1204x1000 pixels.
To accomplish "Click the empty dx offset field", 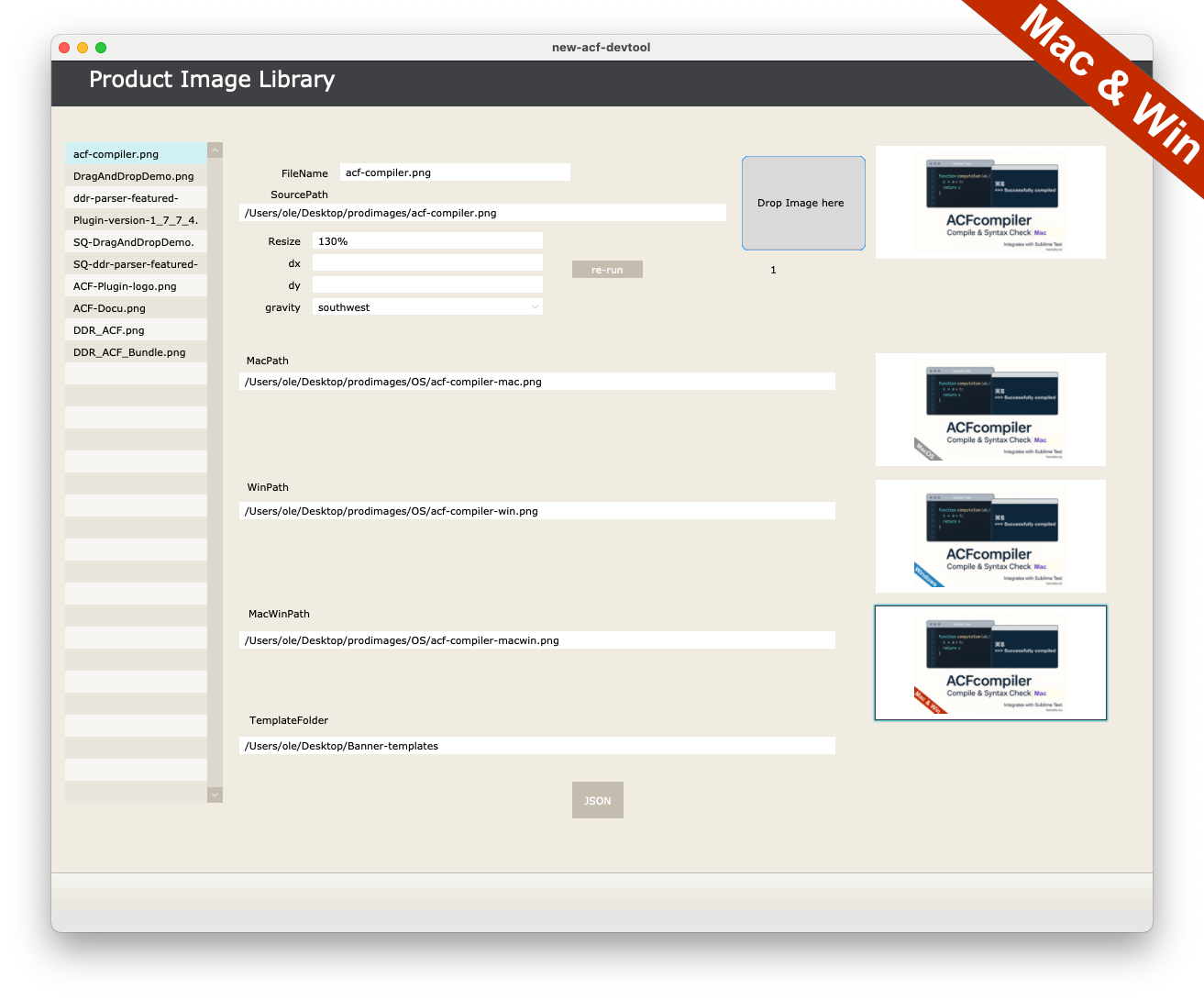I will [x=427, y=263].
